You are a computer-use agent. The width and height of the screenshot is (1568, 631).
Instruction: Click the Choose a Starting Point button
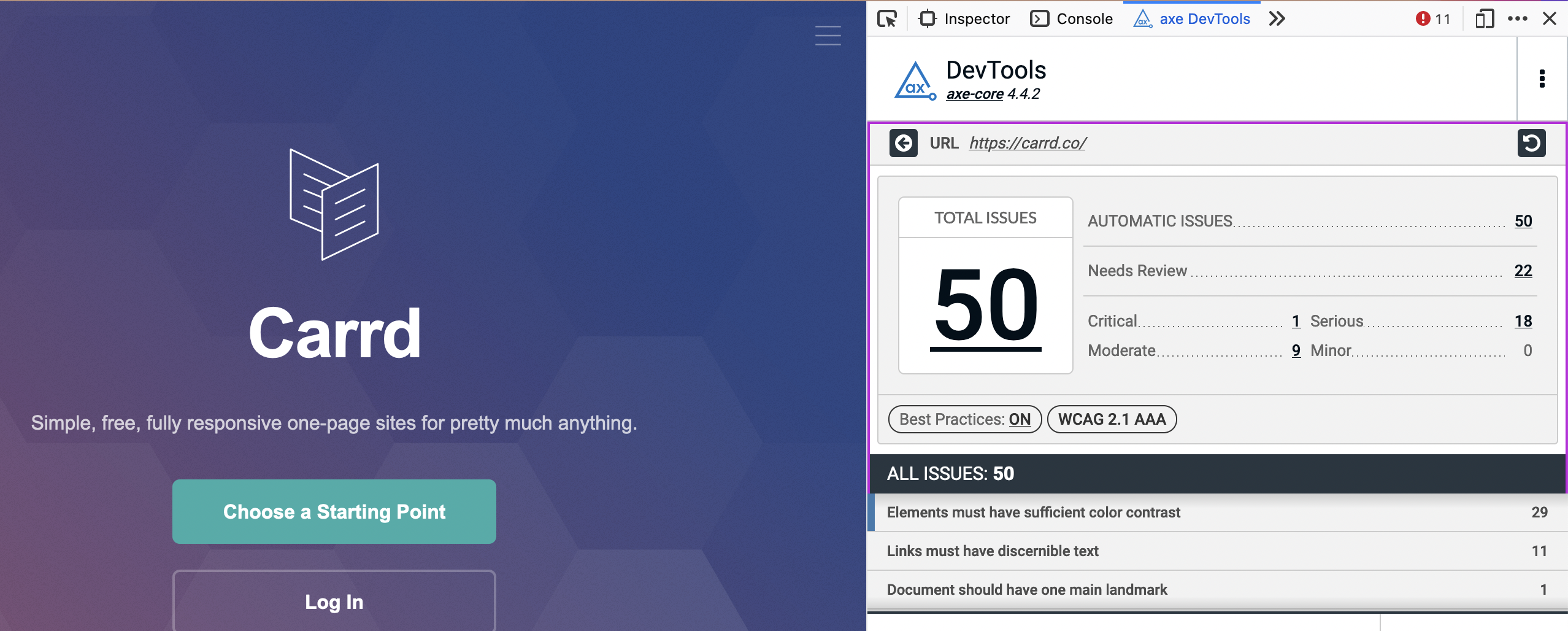(x=334, y=511)
